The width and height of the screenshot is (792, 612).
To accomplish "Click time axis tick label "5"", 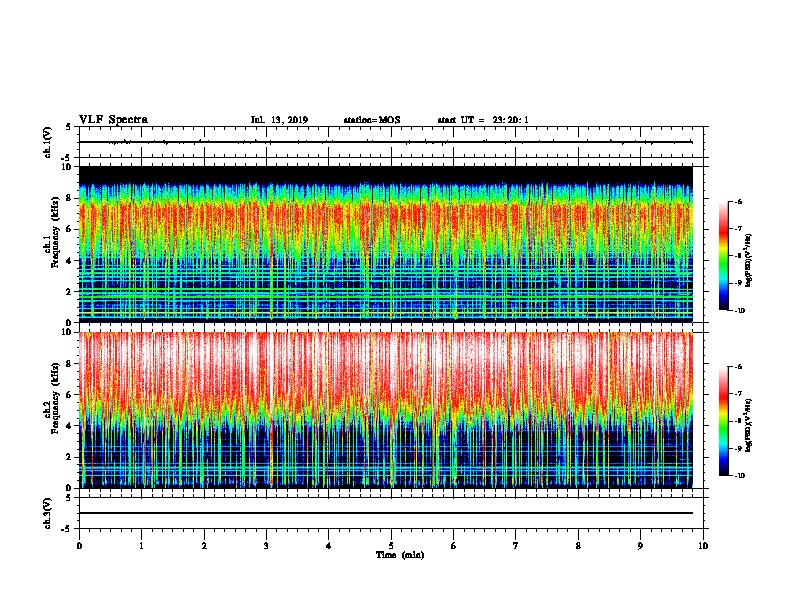I will [391, 546].
